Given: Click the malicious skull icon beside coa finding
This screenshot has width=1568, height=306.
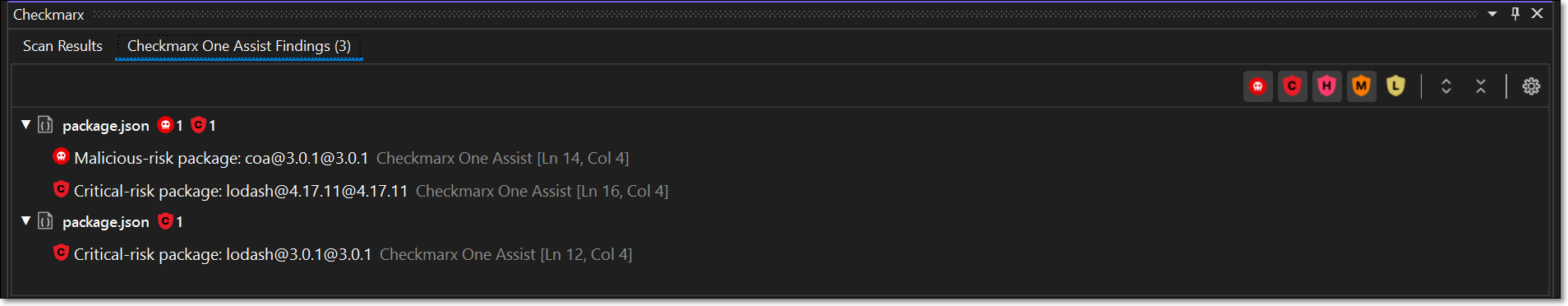Looking at the screenshot, I should click(x=61, y=156).
